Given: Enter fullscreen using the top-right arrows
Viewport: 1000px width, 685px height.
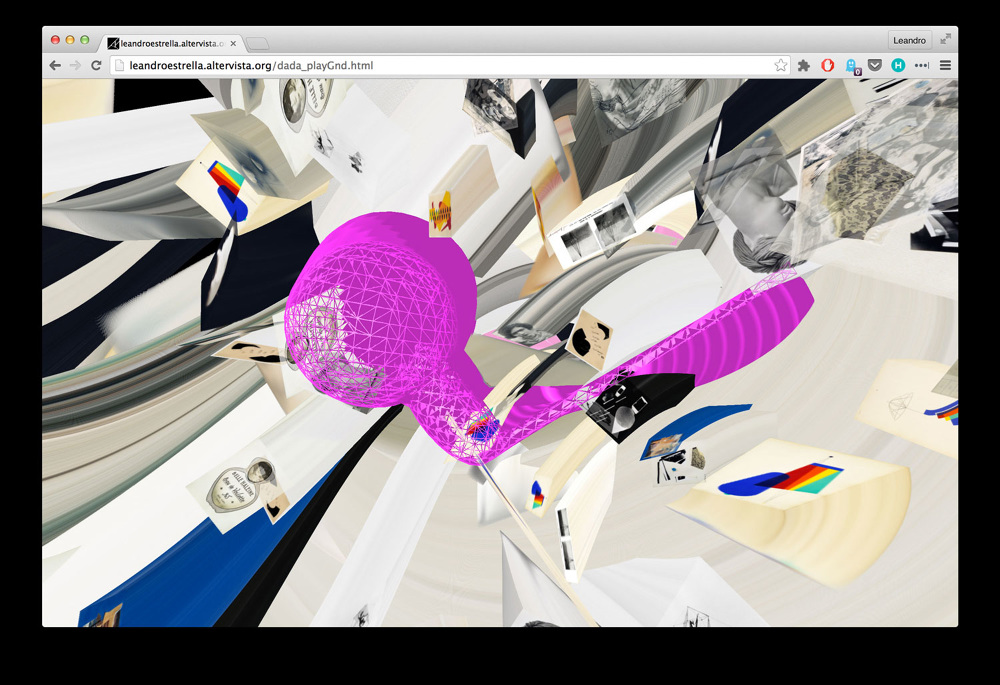Looking at the screenshot, I should 945,39.
